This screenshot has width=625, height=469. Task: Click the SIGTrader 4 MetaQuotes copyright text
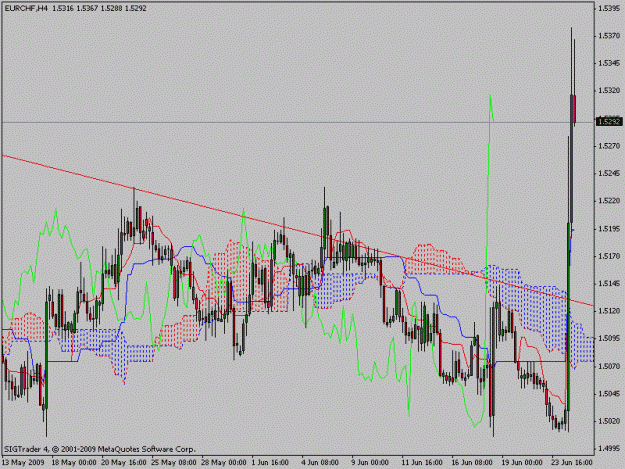(100, 449)
